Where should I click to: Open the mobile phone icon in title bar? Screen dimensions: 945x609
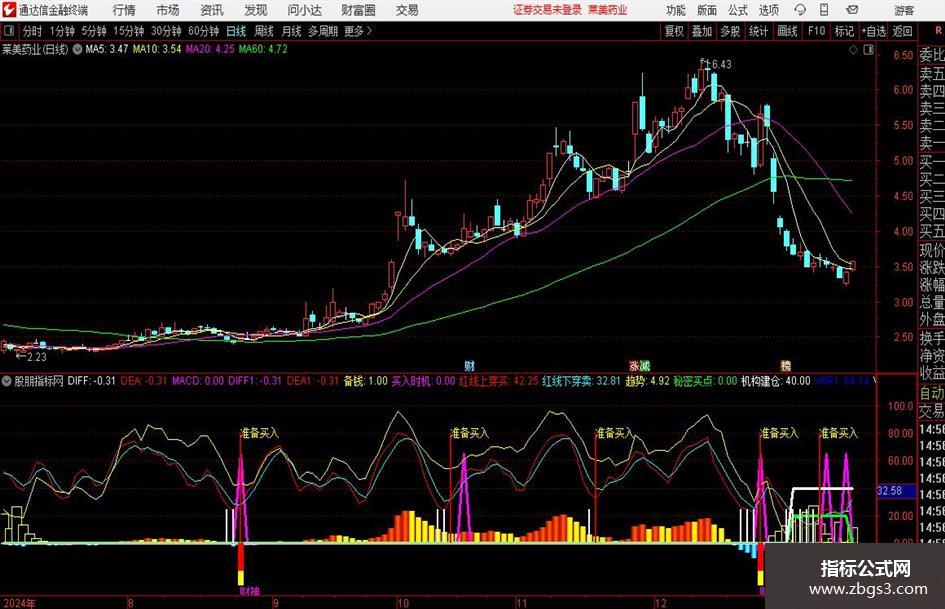(824, 10)
